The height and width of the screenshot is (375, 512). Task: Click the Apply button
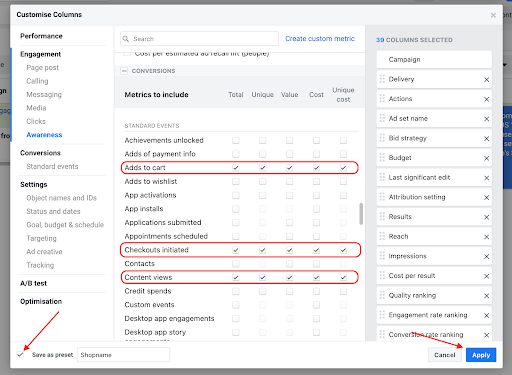(481, 355)
